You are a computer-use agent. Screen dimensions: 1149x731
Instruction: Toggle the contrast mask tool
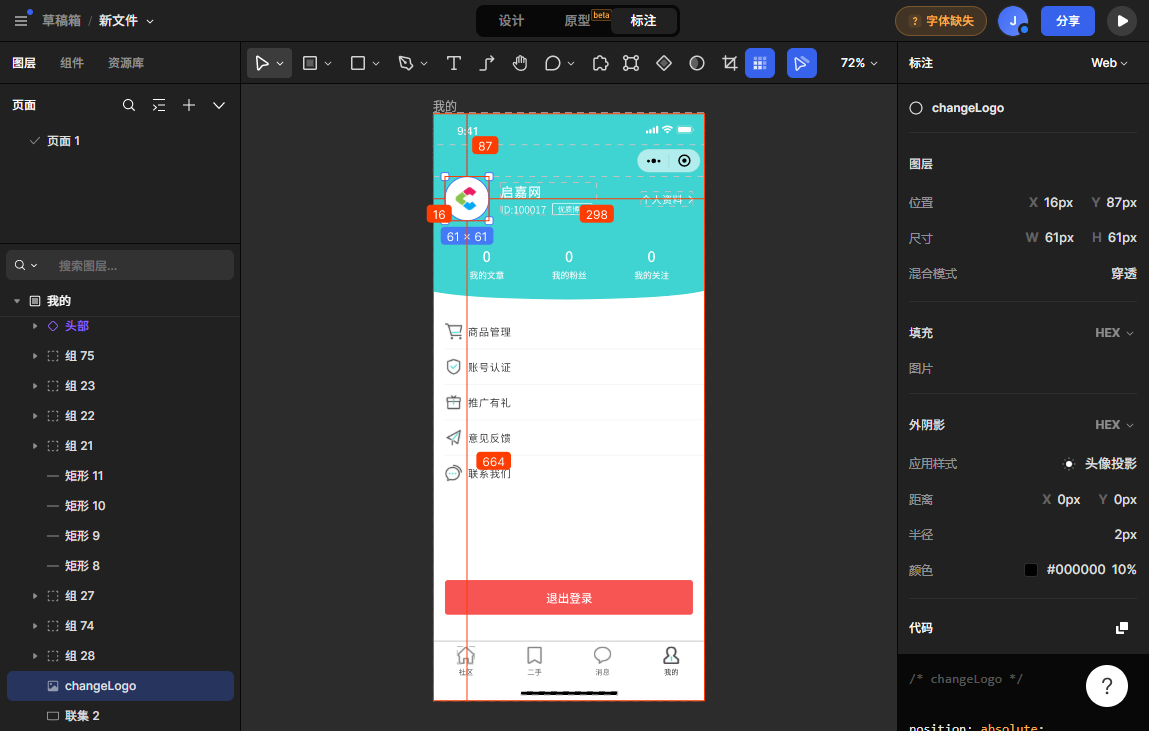[x=697, y=63]
